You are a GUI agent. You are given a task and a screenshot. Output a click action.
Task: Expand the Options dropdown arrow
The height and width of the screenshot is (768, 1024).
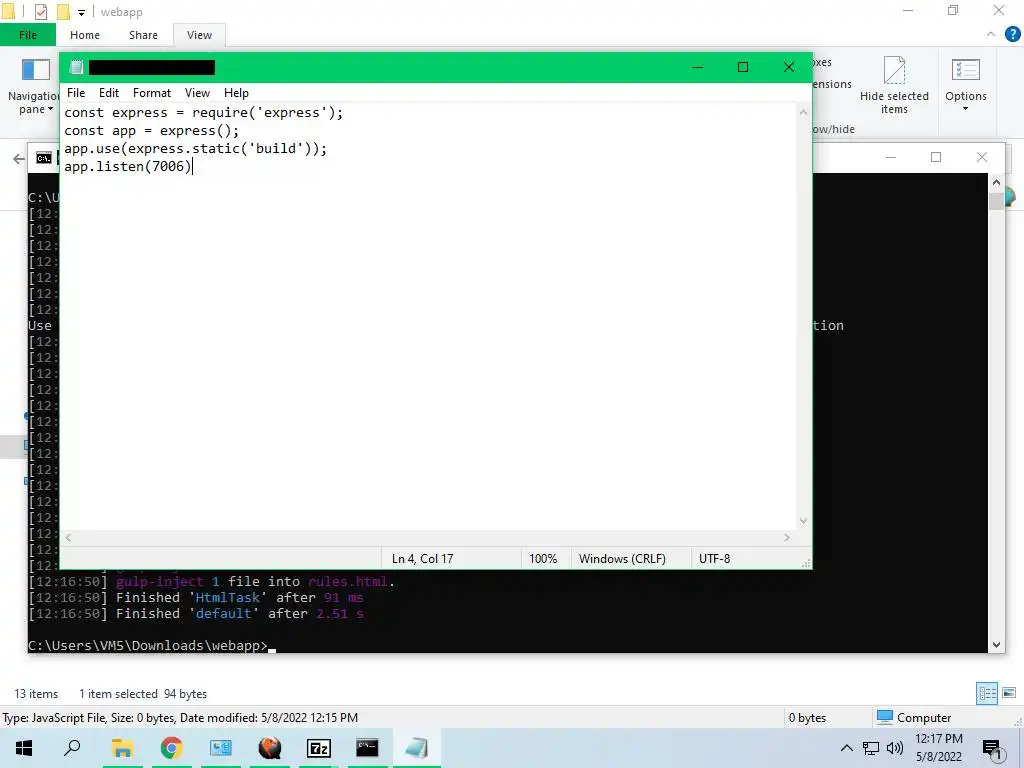tap(965, 109)
